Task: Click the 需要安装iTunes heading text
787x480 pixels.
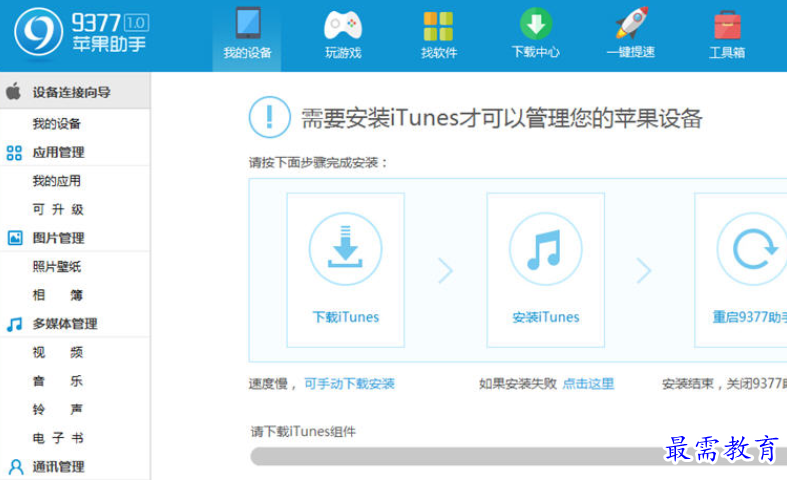Action: [501, 118]
